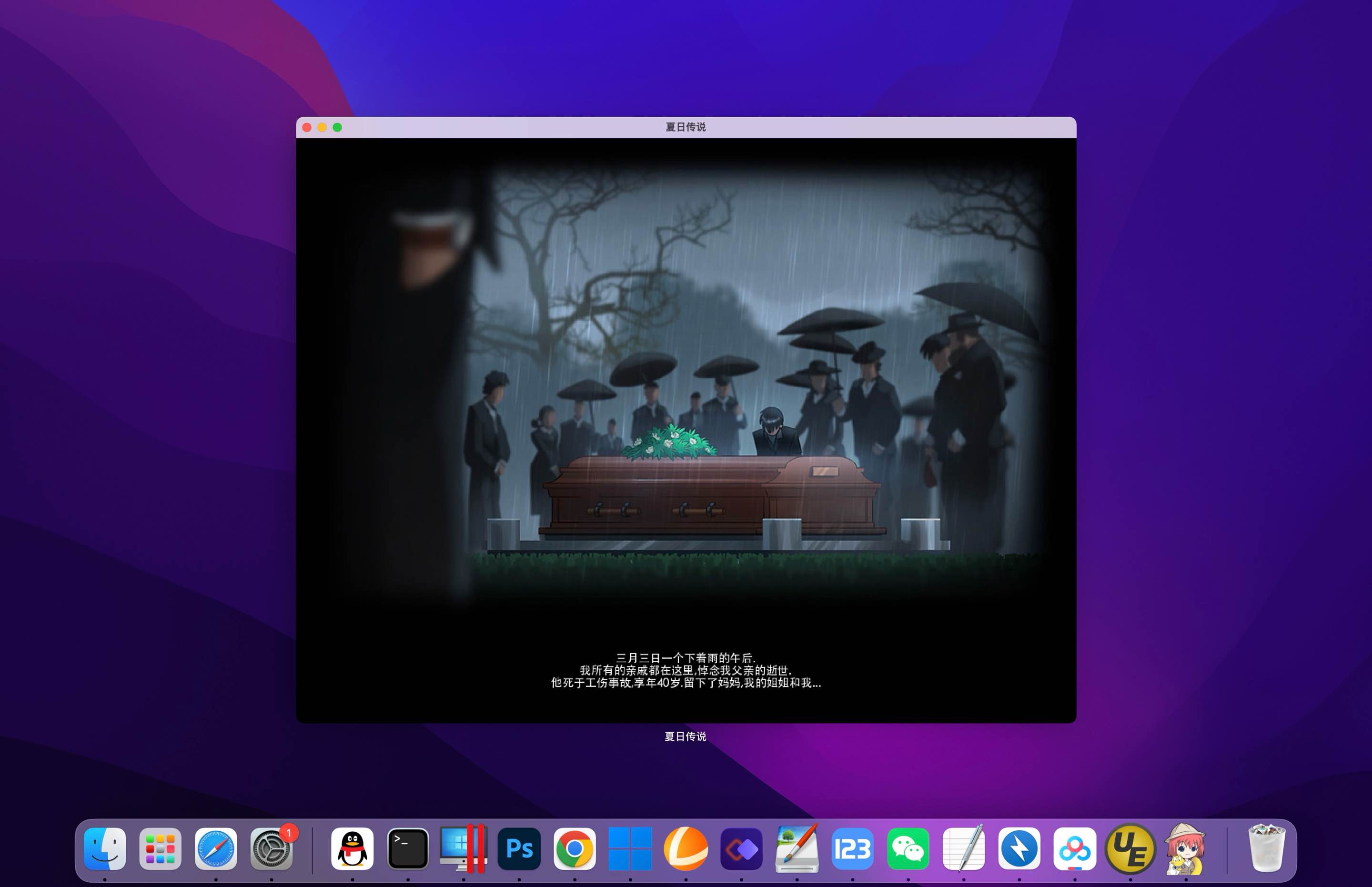This screenshot has height=887, width=1372.
Task: Launch Photoshop from the Dock
Action: [519, 849]
